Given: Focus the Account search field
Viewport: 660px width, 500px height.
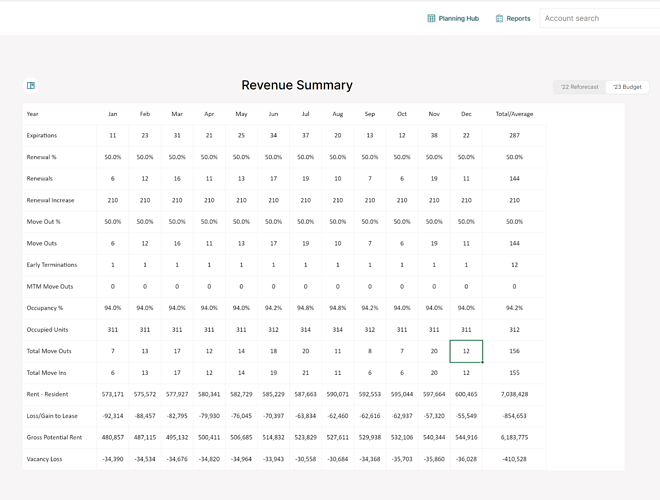Looking at the screenshot, I should [600, 18].
